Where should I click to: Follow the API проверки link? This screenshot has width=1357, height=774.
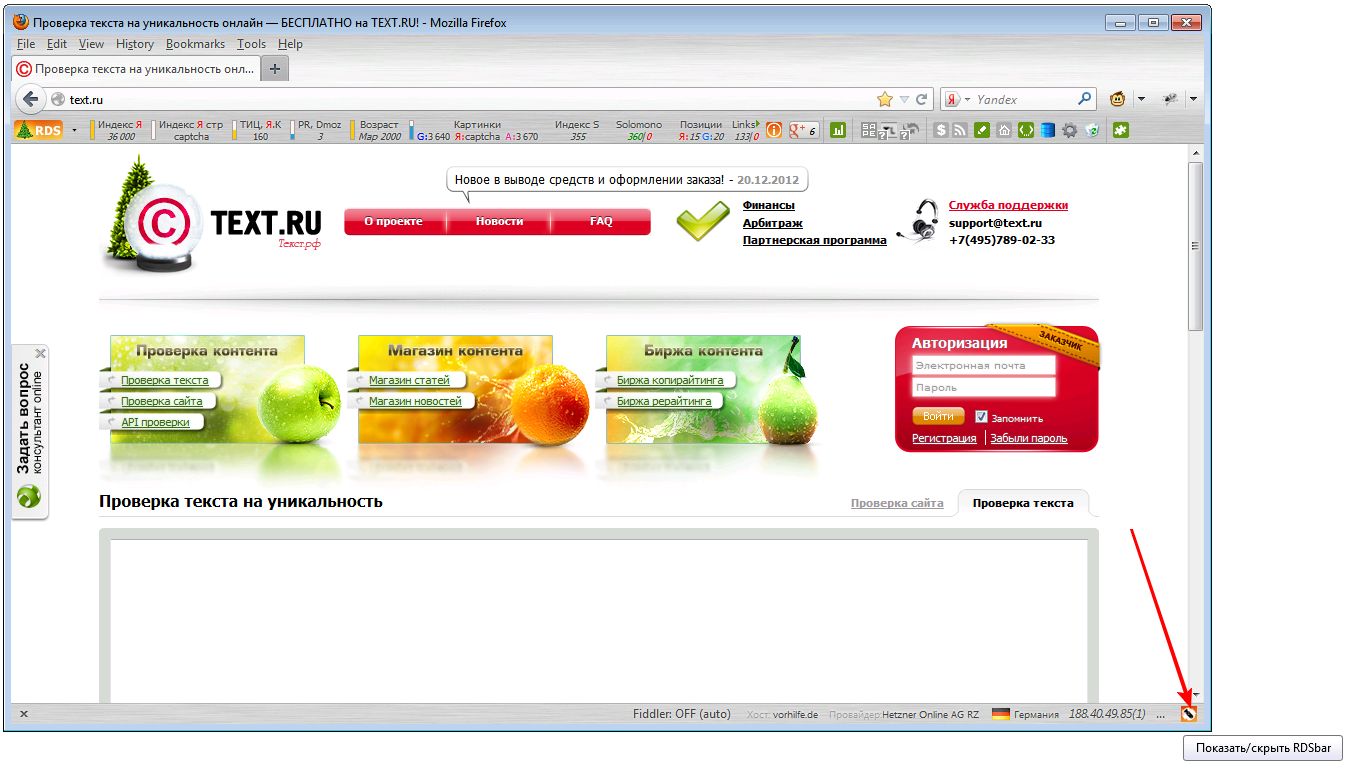(x=155, y=422)
